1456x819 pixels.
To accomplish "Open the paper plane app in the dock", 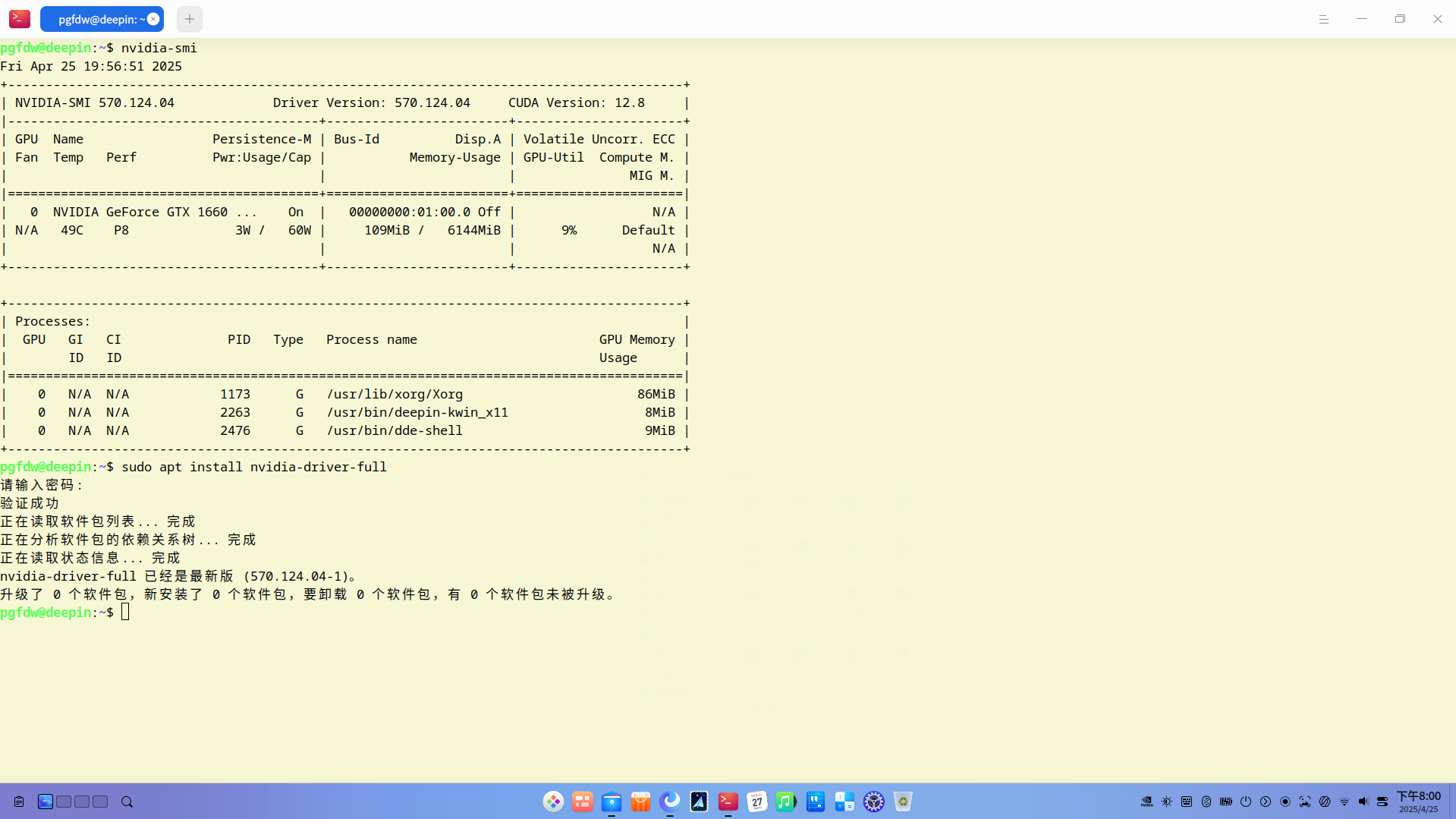I will coord(699,802).
